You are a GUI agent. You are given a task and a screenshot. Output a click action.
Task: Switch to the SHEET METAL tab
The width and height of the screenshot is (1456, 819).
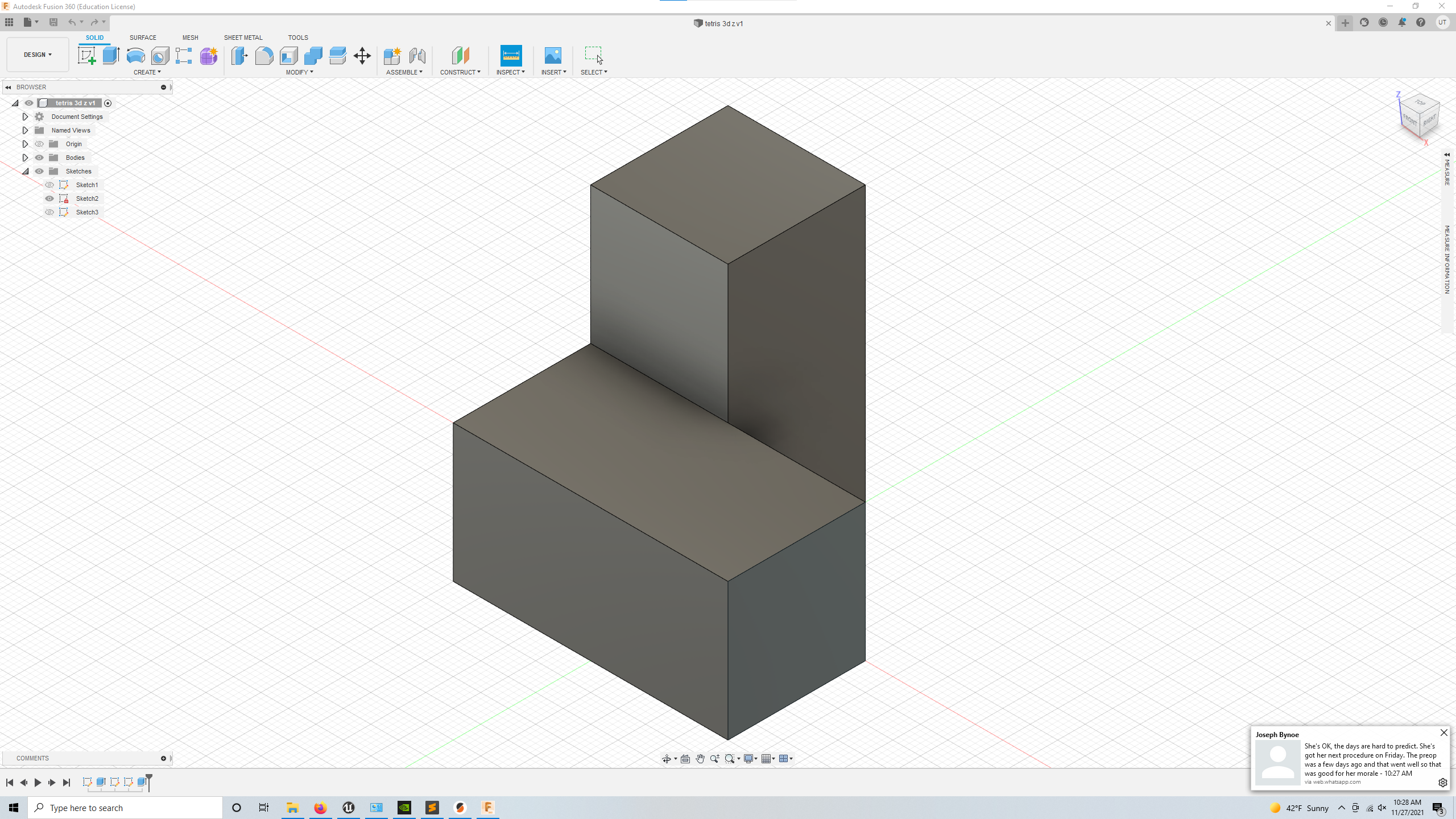click(243, 38)
